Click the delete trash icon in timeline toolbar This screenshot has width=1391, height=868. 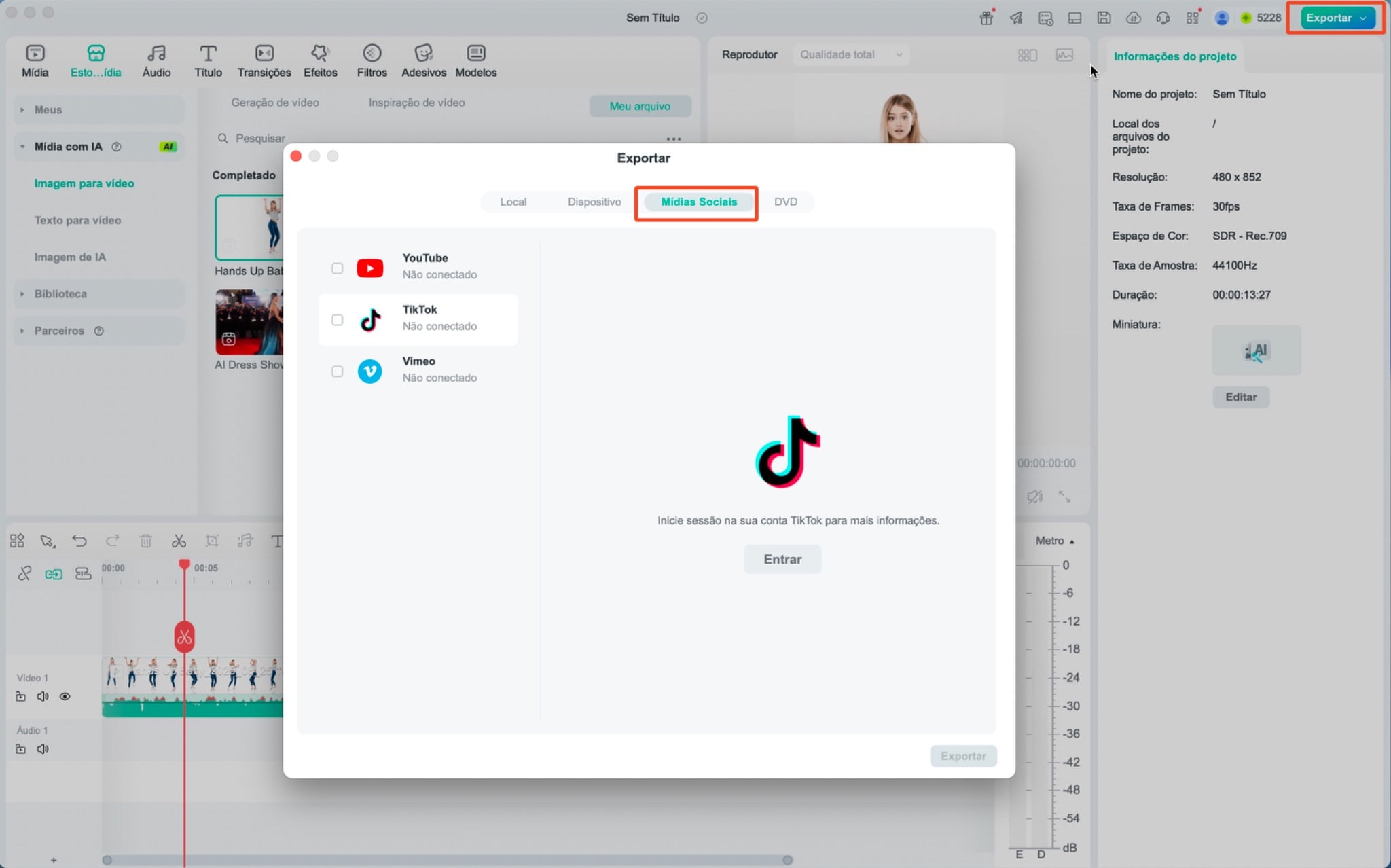click(145, 541)
